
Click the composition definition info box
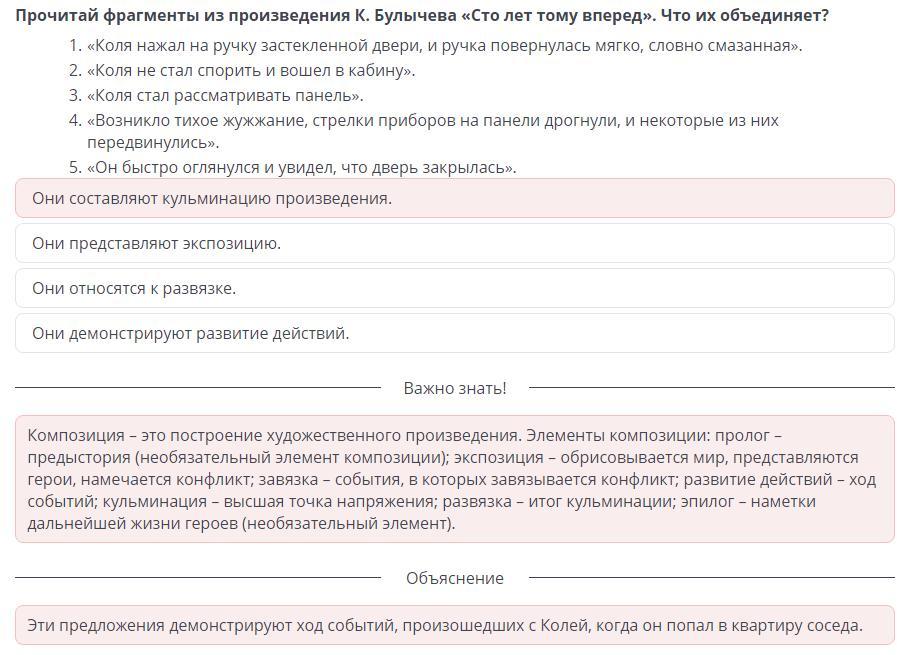(x=455, y=479)
